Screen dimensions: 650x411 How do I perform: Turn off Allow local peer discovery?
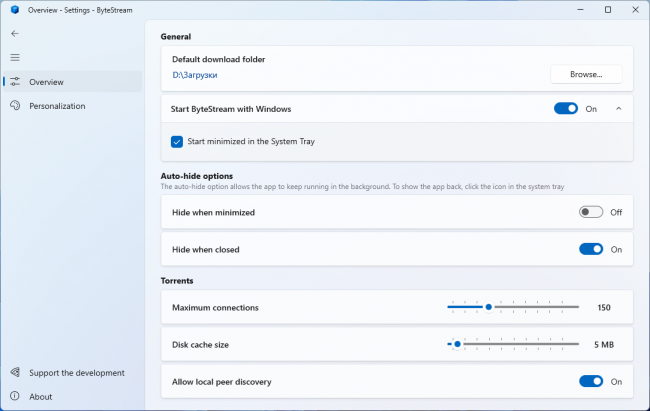[591, 381]
